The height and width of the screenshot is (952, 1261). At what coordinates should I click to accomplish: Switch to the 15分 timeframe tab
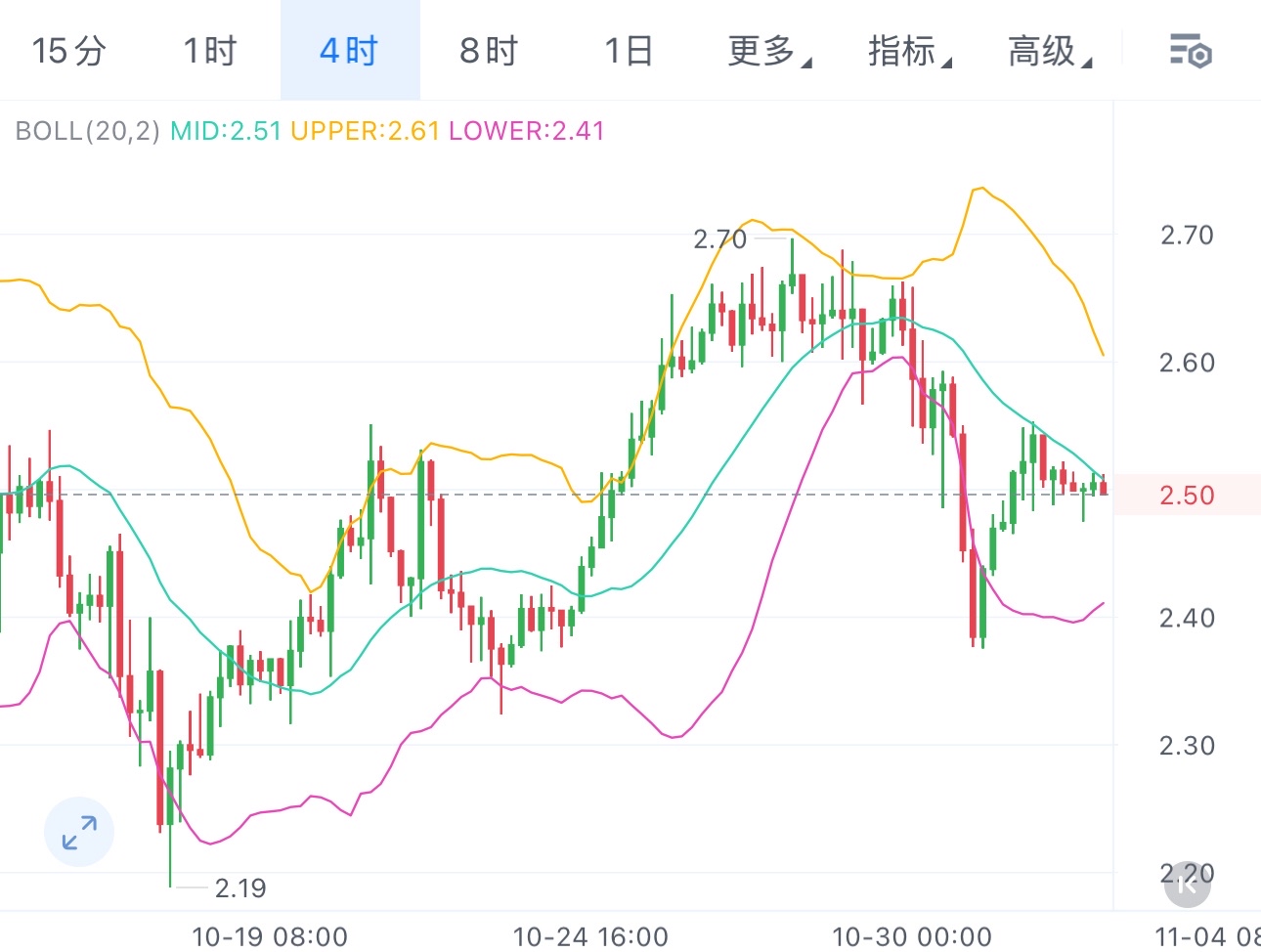click(x=66, y=53)
